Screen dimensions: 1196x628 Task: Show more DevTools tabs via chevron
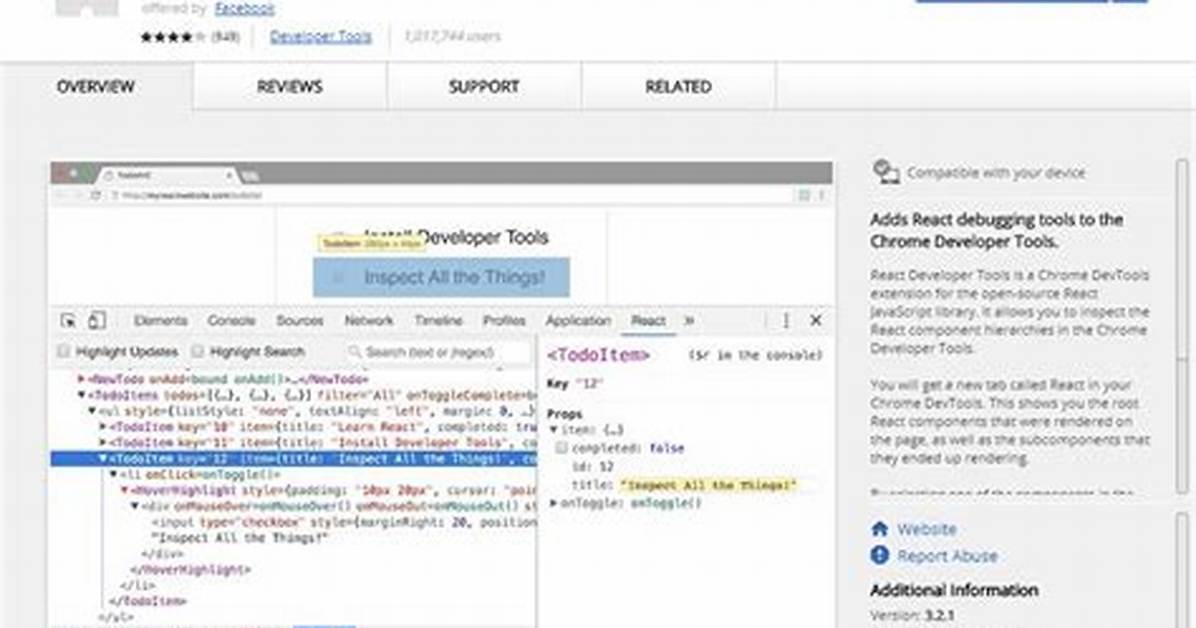coord(689,320)
